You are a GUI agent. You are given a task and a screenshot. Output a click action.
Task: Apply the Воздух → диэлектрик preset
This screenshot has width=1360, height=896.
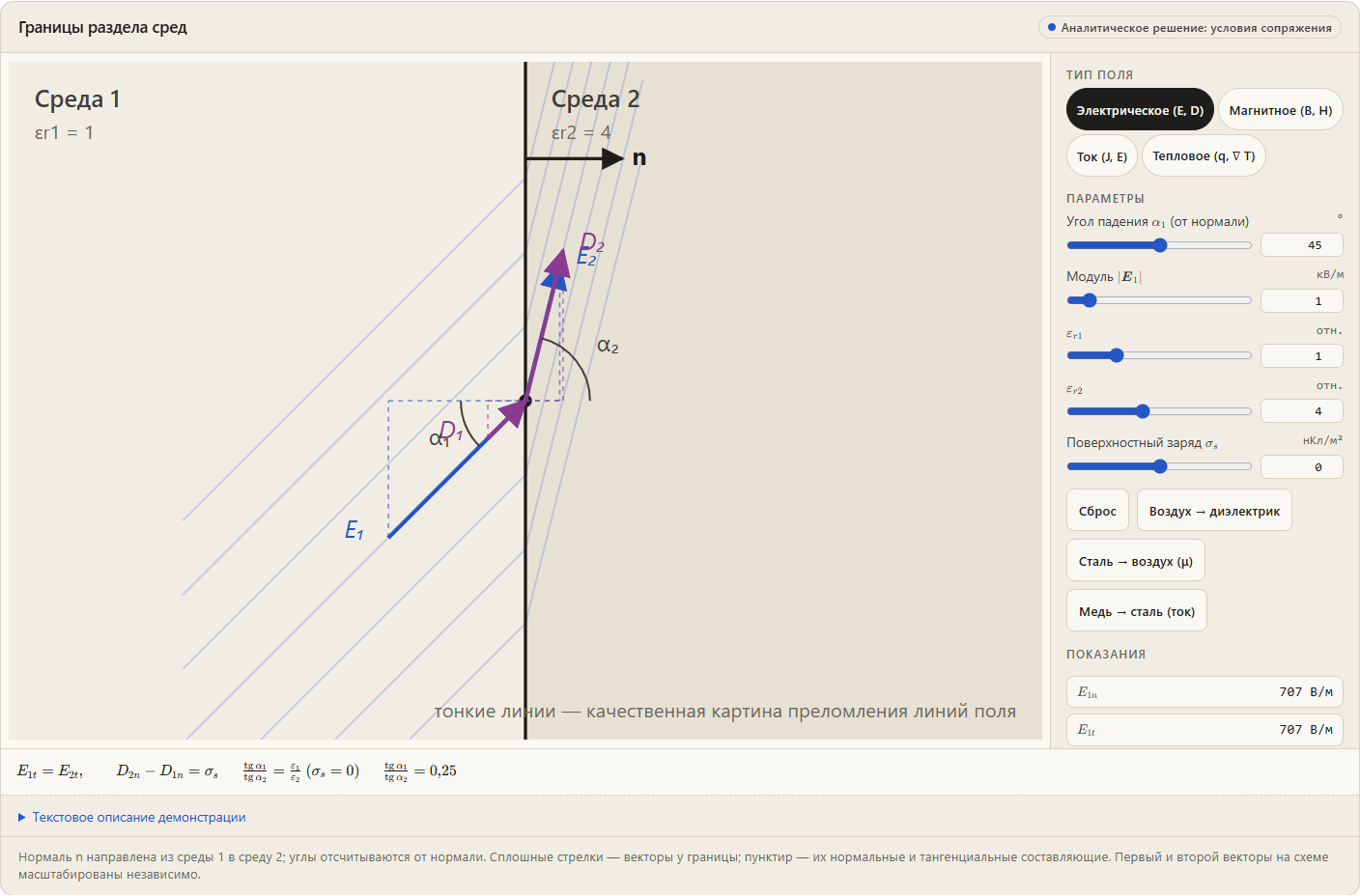point(1214,511)
